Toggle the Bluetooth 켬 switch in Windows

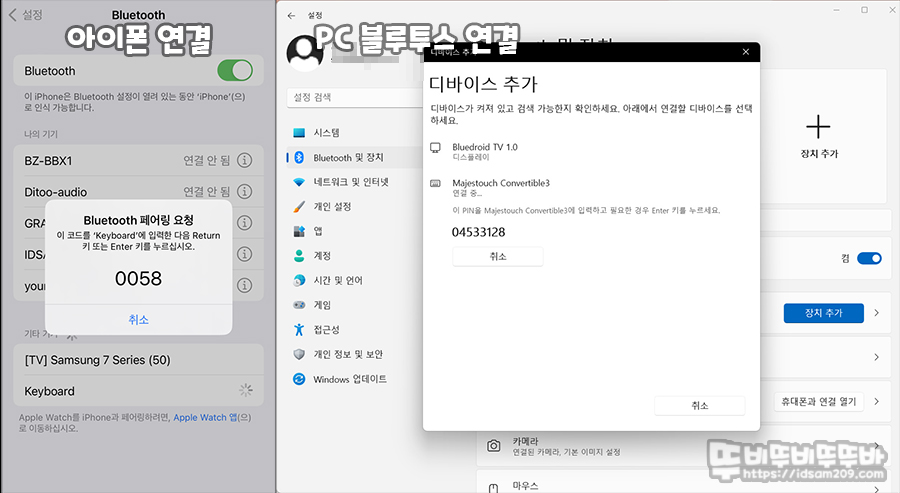click(x=869, y=258)
